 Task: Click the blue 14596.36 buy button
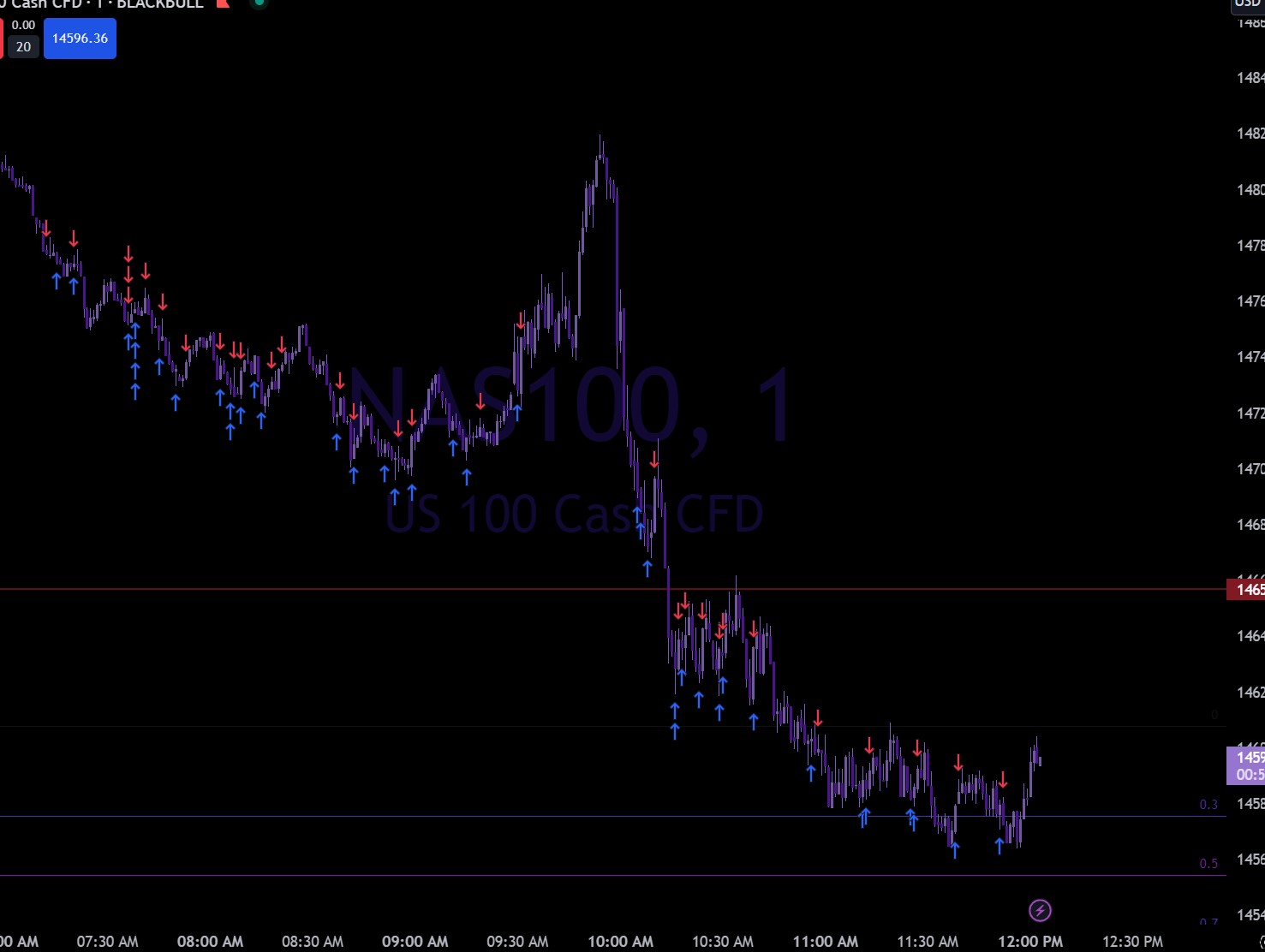click(80, 39)
